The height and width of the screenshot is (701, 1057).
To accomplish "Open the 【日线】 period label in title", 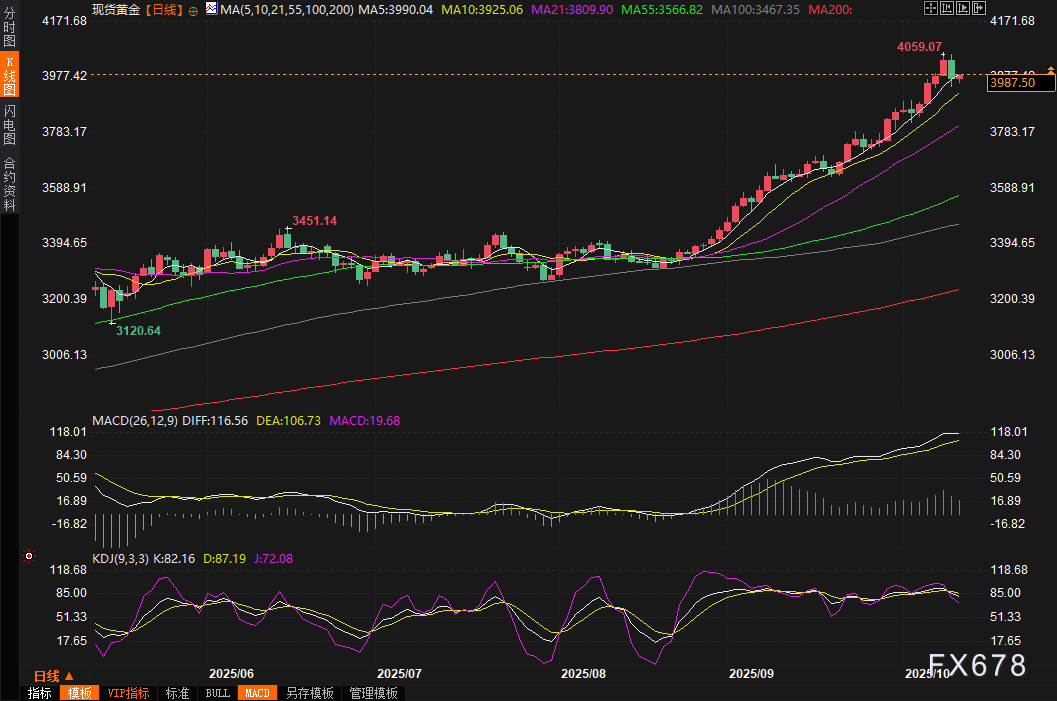I will (x=164, y=9).
